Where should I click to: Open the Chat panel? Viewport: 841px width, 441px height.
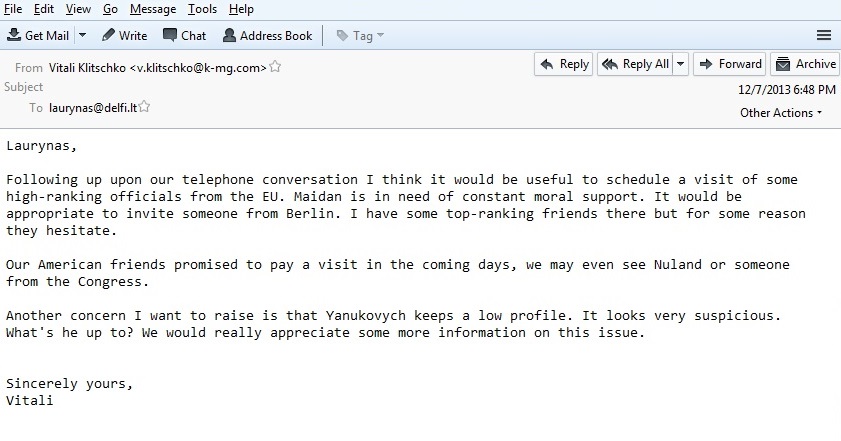click(x=184, y=35)
